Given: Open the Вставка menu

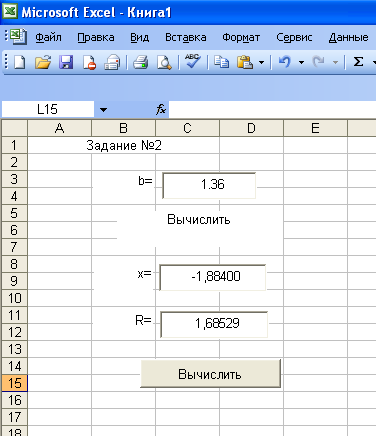Looking at the screenshot, I should tap(186, 37).
